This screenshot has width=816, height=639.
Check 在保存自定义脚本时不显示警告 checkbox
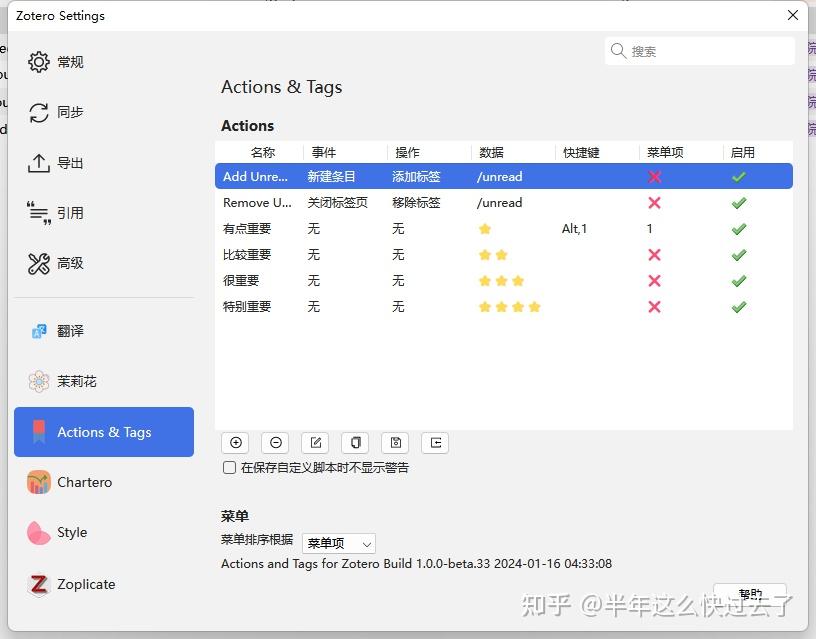227,467
